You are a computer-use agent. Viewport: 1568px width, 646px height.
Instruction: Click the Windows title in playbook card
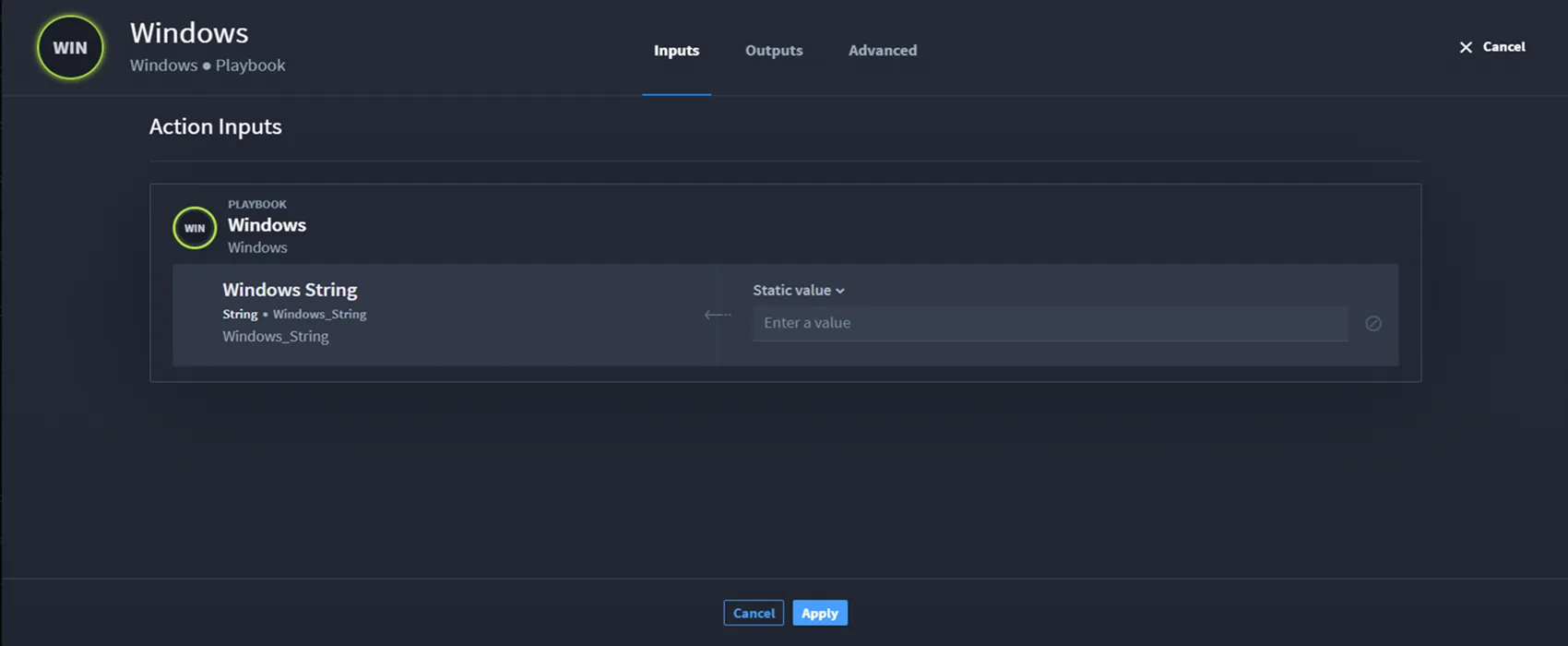coord(267,225)
